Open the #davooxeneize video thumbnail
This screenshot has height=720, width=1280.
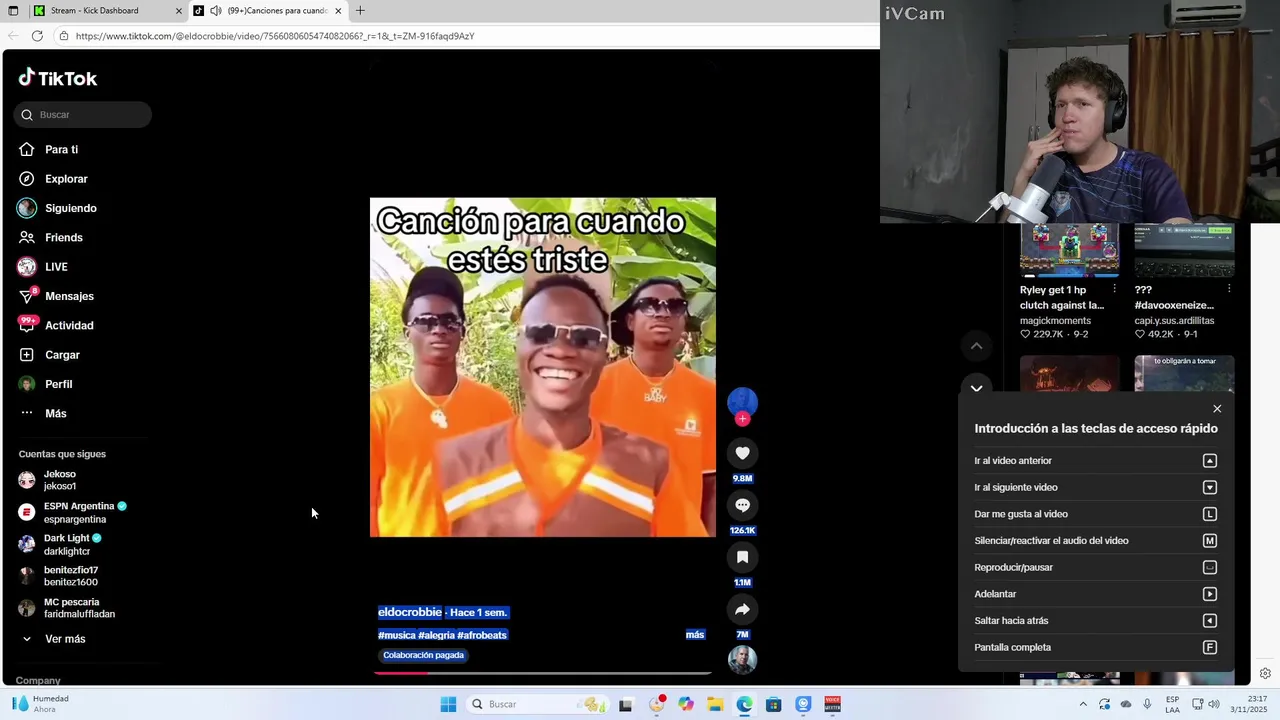tap(1184, 250)
